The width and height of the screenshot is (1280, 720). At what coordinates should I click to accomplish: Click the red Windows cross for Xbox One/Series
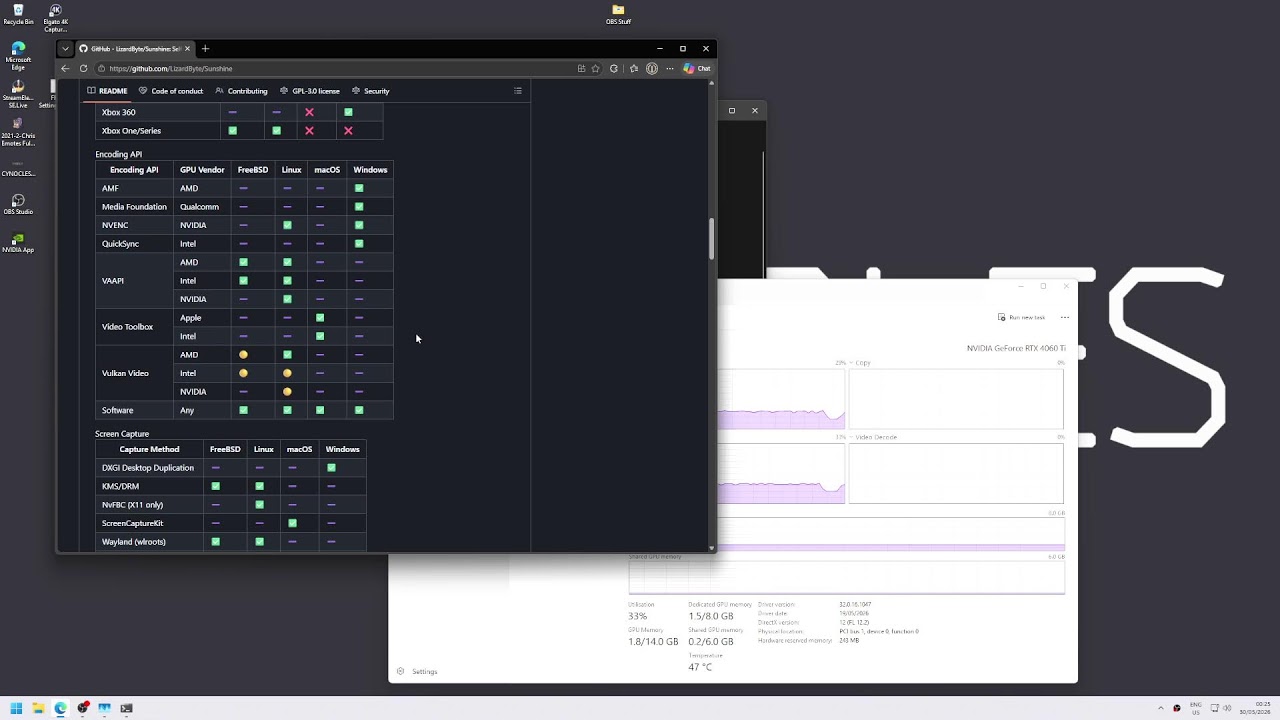tap(348, 131)
